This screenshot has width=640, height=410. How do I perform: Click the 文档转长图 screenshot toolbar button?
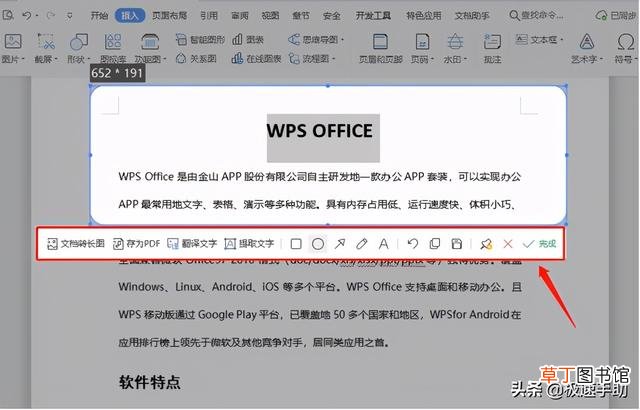tap(76, 244)
